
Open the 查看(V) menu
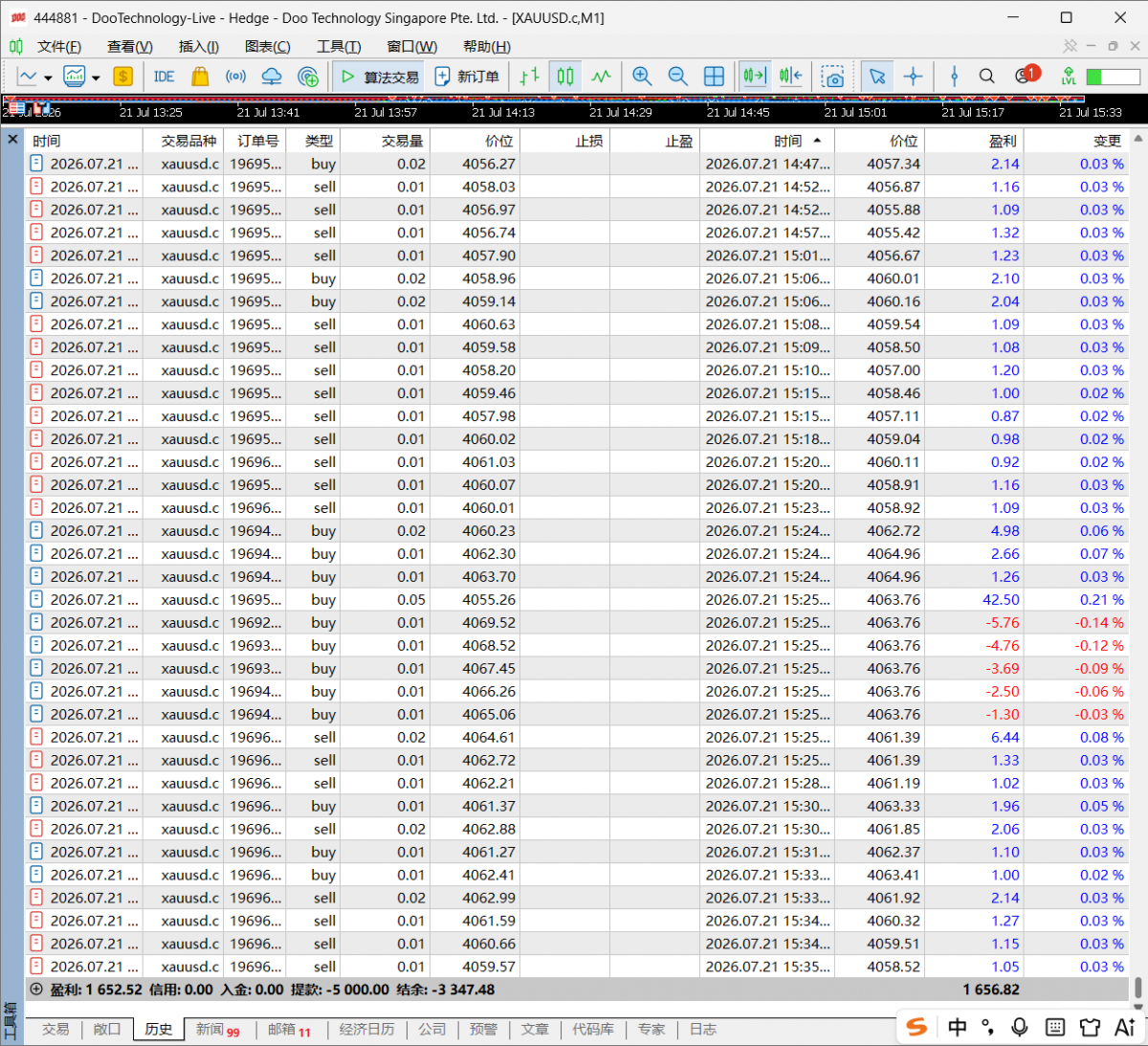130,46
